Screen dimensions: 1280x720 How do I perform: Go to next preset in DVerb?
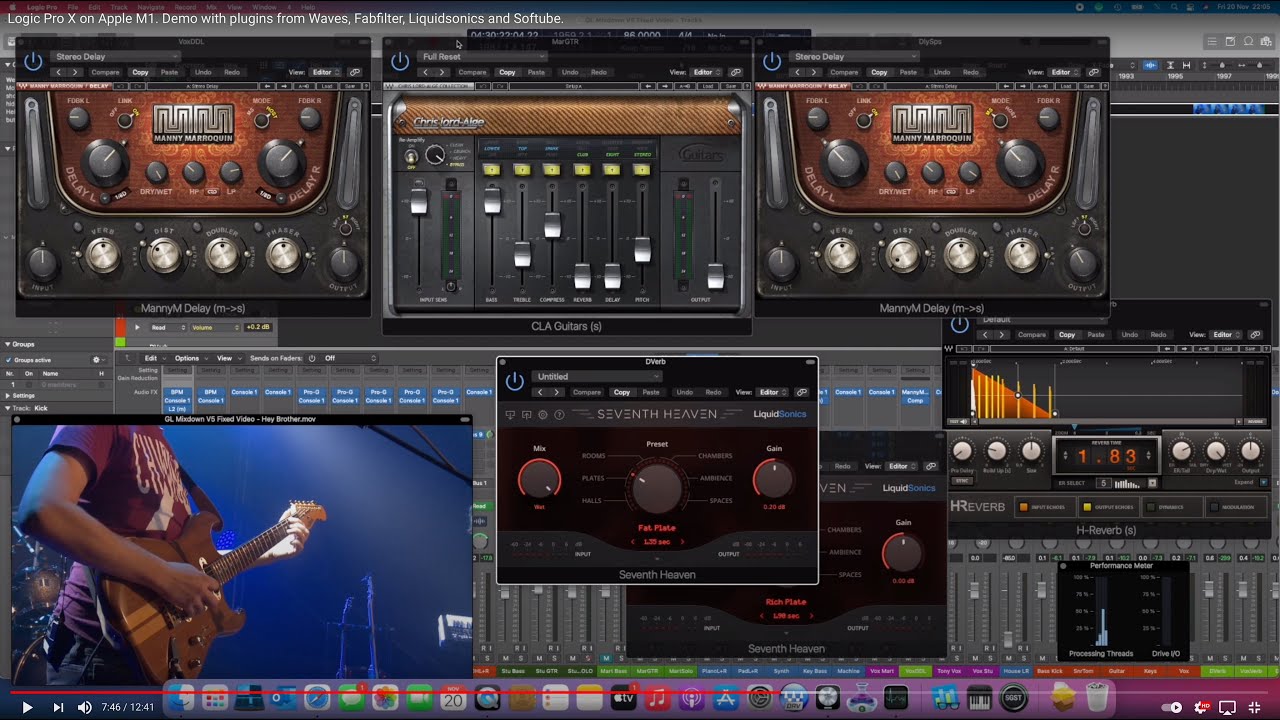(556, 392)
